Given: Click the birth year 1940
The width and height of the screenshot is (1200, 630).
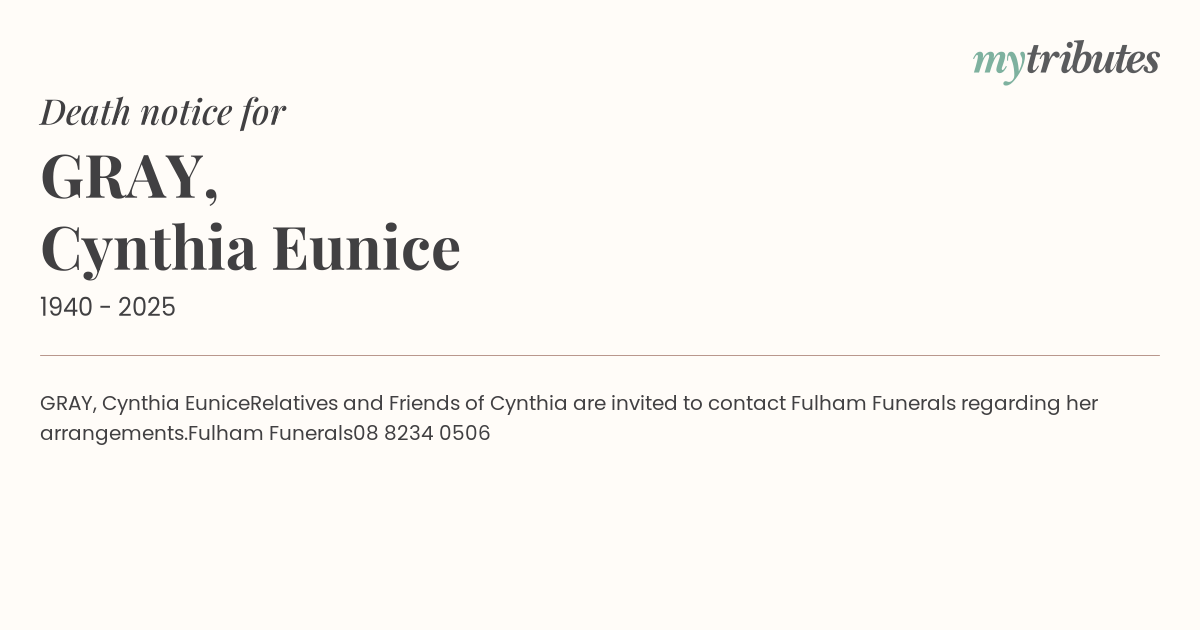Looking at the screenshot, I should click(x=68, y=308).
